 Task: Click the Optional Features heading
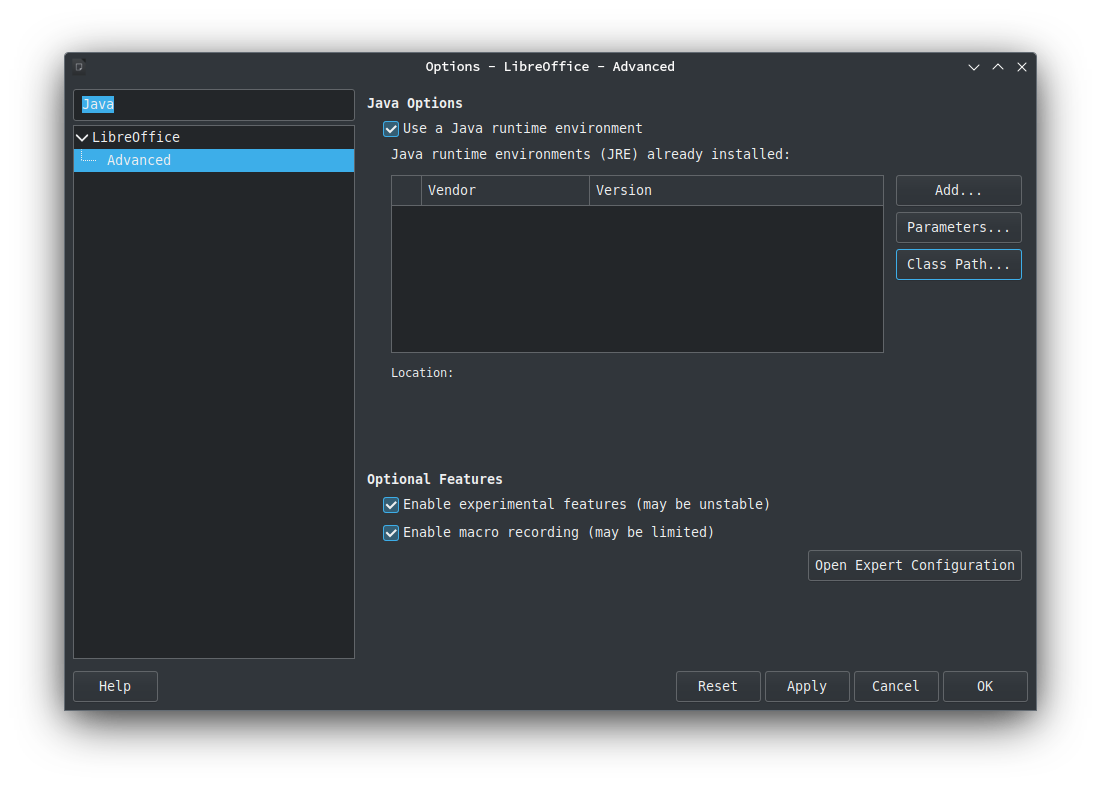pos(435,480)
